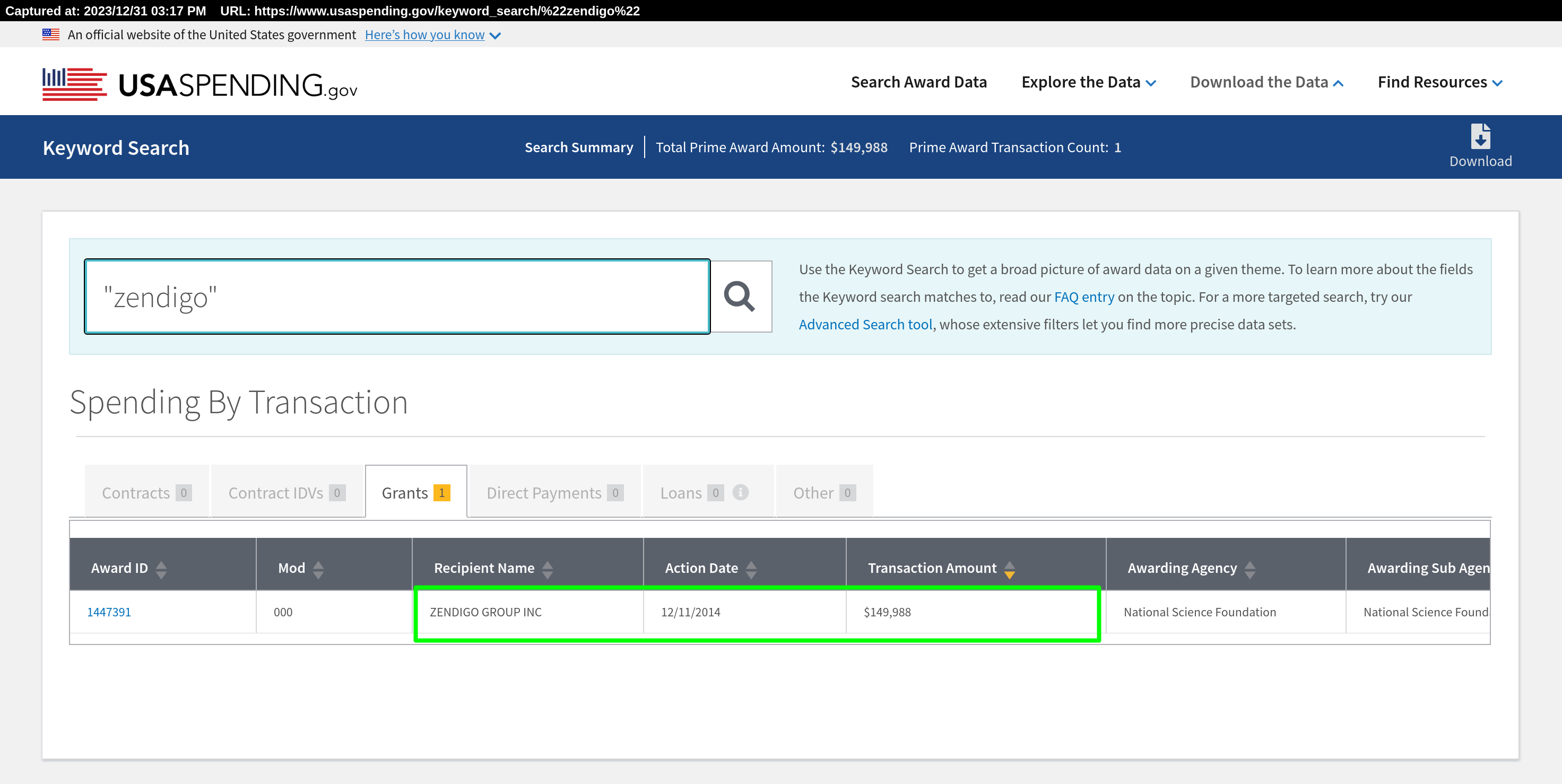Click the ZENDIGO GROUP INC cell
Image resolution: width=1562 pixels, height=784 pixels.
pyautogui.click(x=527, y=612)
